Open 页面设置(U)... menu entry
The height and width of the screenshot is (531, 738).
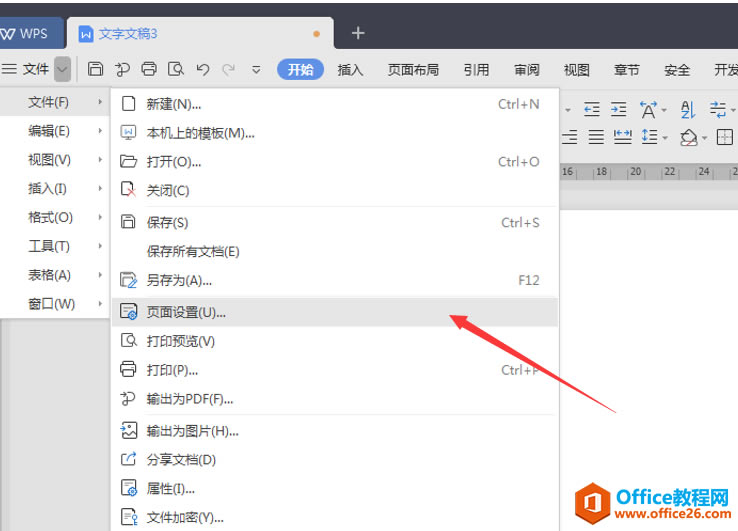(x=335, y=312)
